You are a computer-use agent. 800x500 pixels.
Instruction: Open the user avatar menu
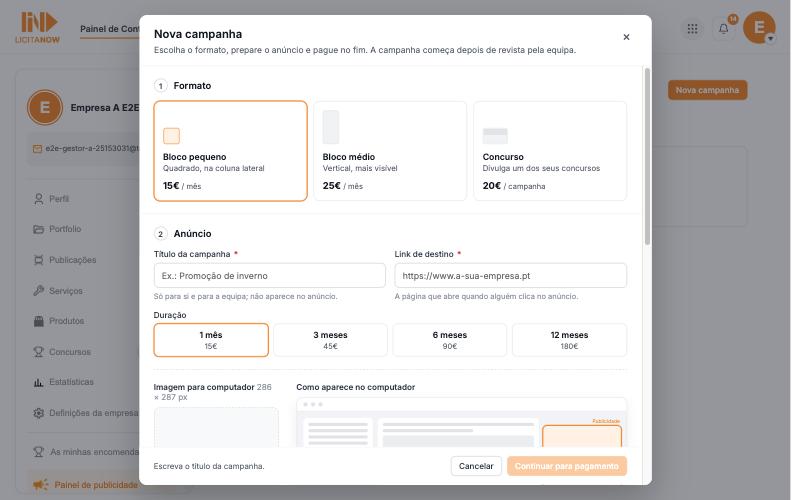point(759,28)
